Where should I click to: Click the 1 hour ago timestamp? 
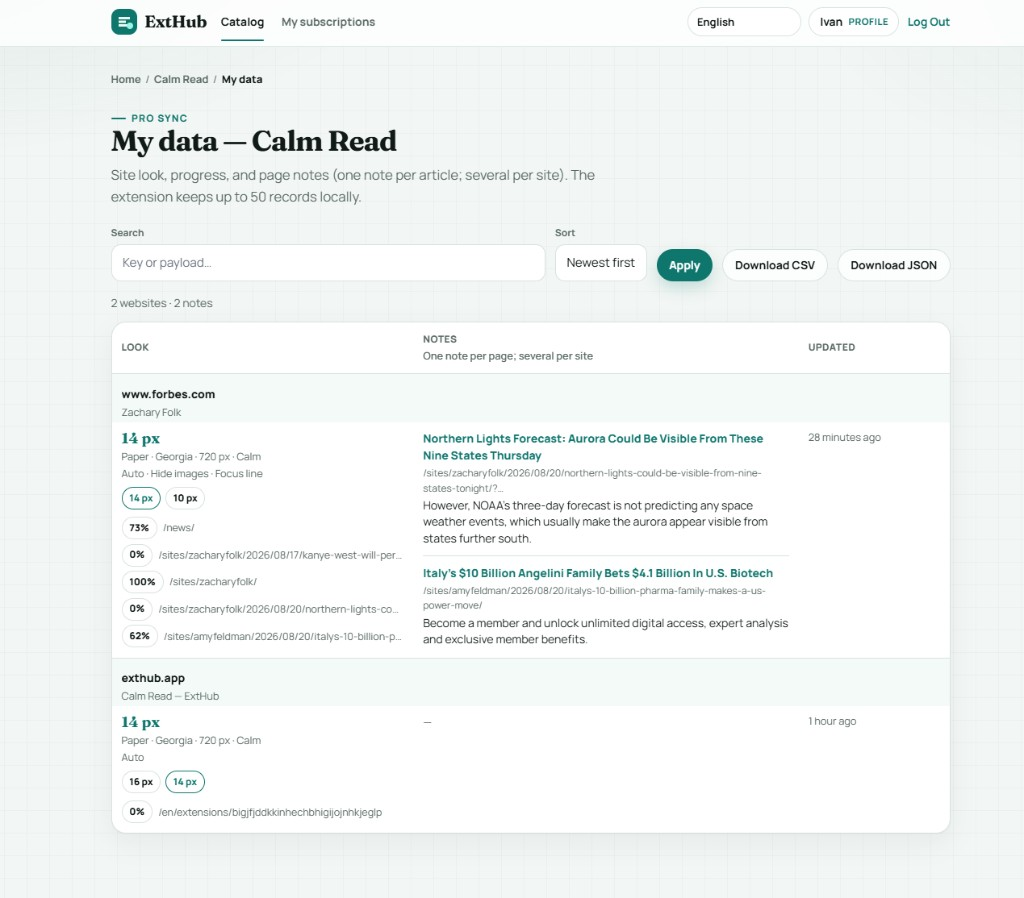[x=832, y=721]
